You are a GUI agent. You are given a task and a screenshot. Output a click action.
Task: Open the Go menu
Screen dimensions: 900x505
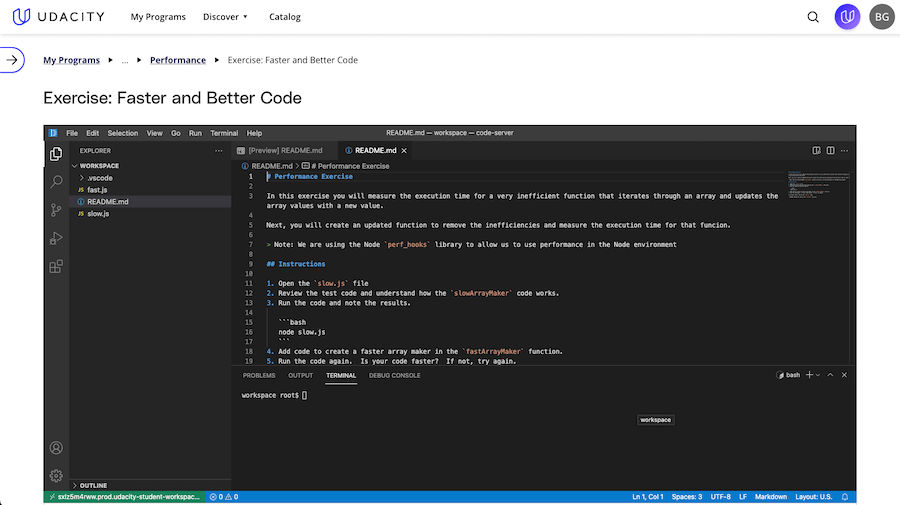pyautogui.click(x=176, y=133)
